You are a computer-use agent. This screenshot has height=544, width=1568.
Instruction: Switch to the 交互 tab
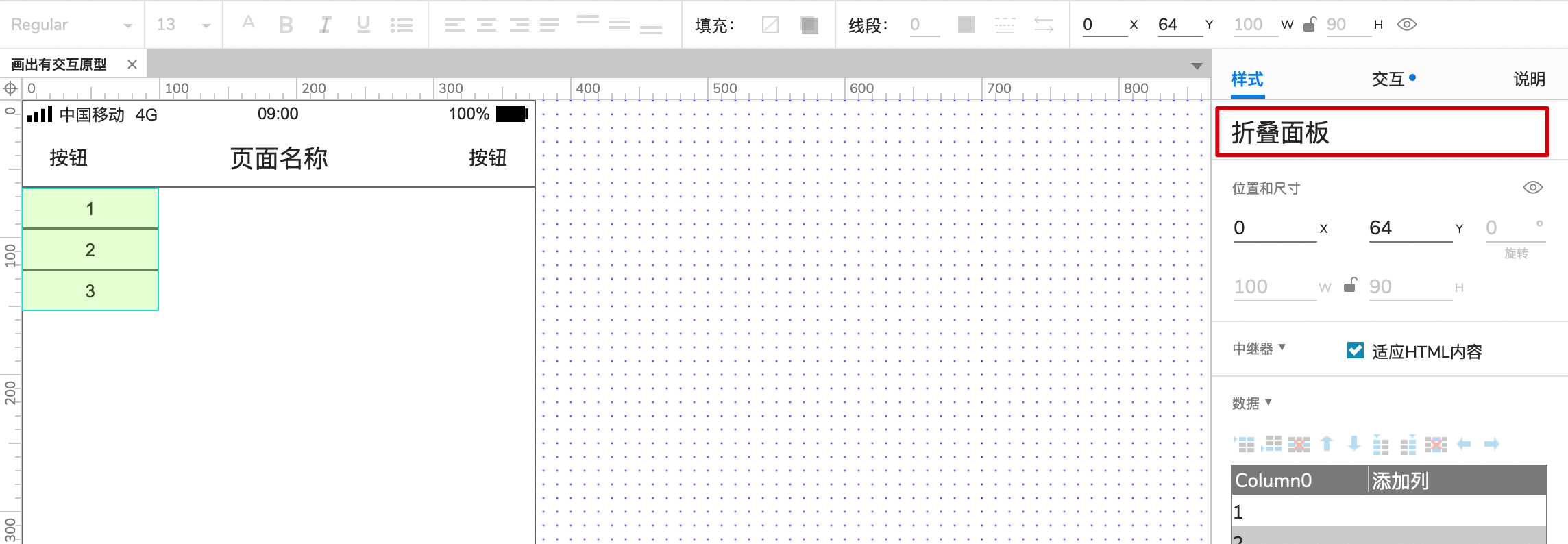click(x=1388, y=79)
